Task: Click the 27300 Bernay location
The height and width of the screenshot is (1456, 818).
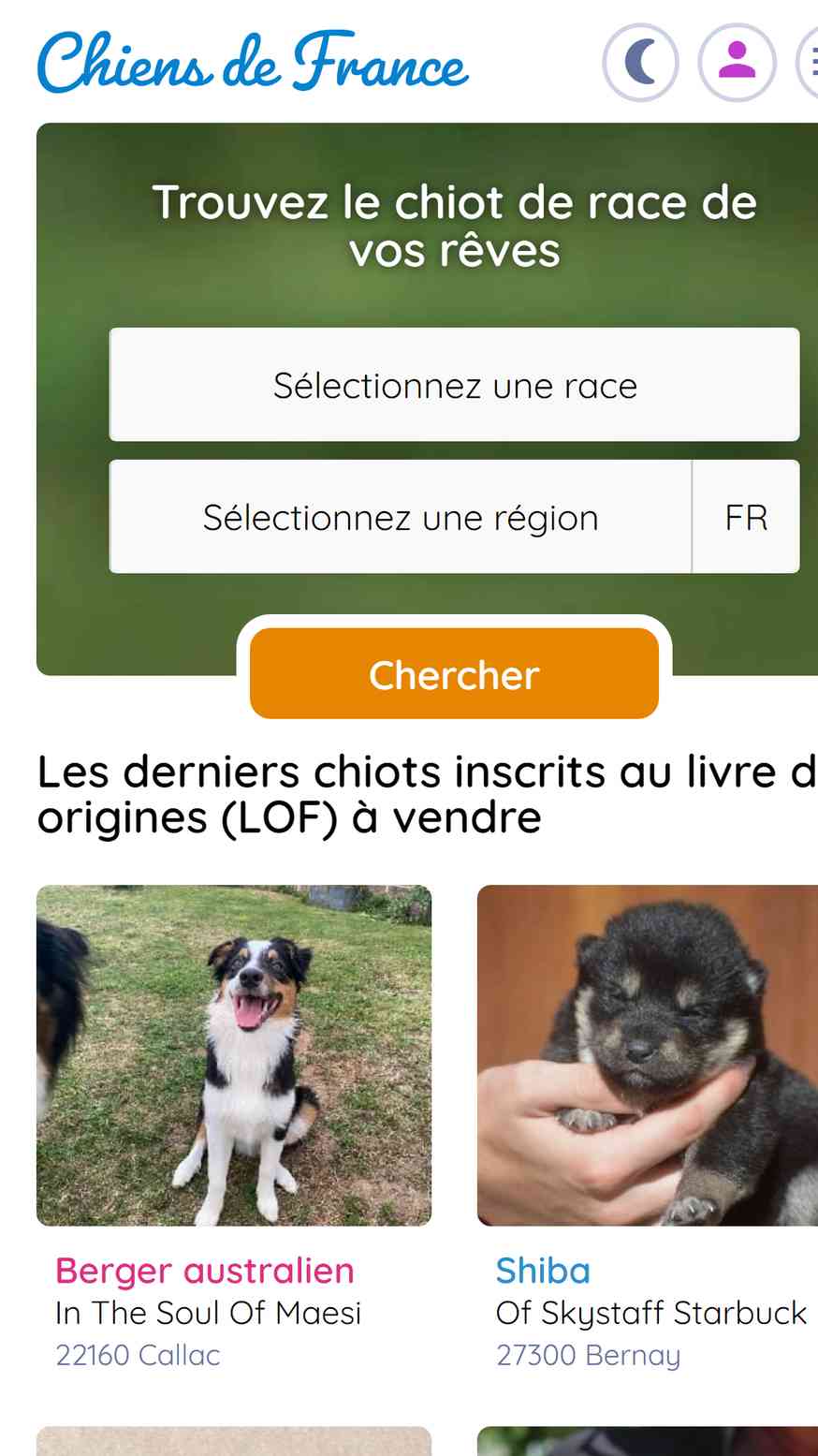Action: 589,1355
